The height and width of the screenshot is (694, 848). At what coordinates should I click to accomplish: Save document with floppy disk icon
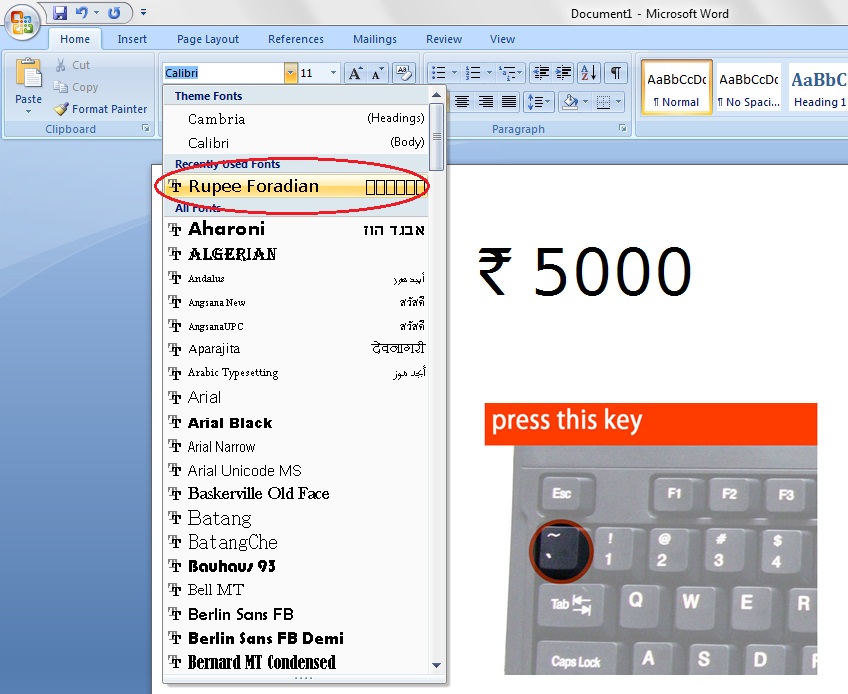pos(60,12)
